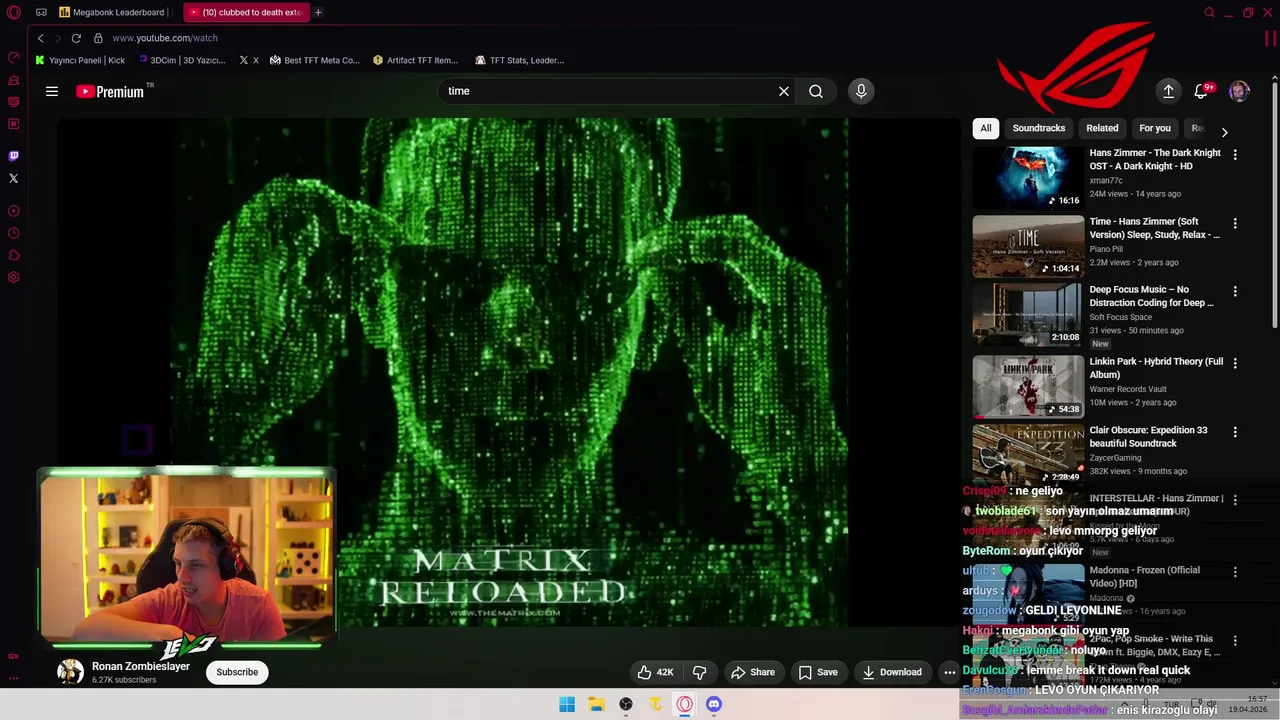Open Yayıncı Paneli | Kick bookmark
This screenshot has width=1280, height=720.
pyautogui.click(x=80, y=60)
